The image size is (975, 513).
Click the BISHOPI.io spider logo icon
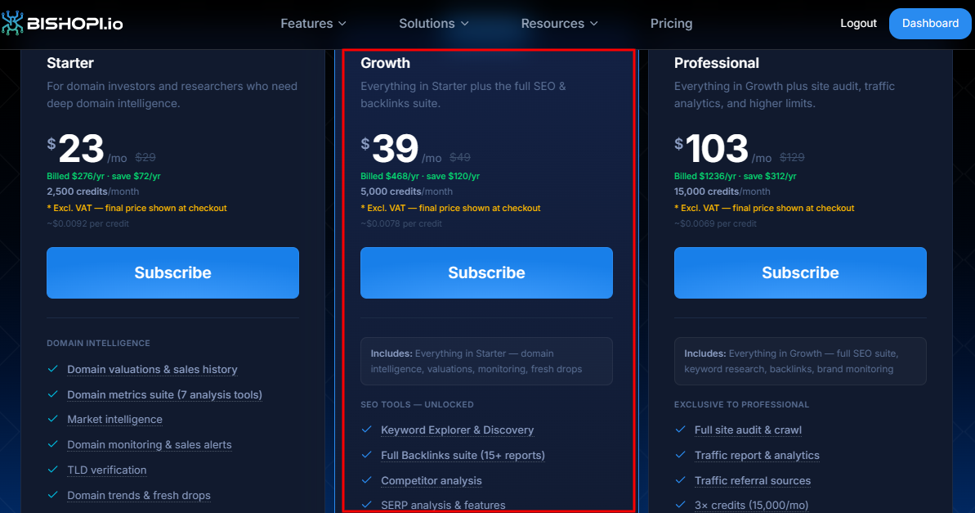click(12, 23)
